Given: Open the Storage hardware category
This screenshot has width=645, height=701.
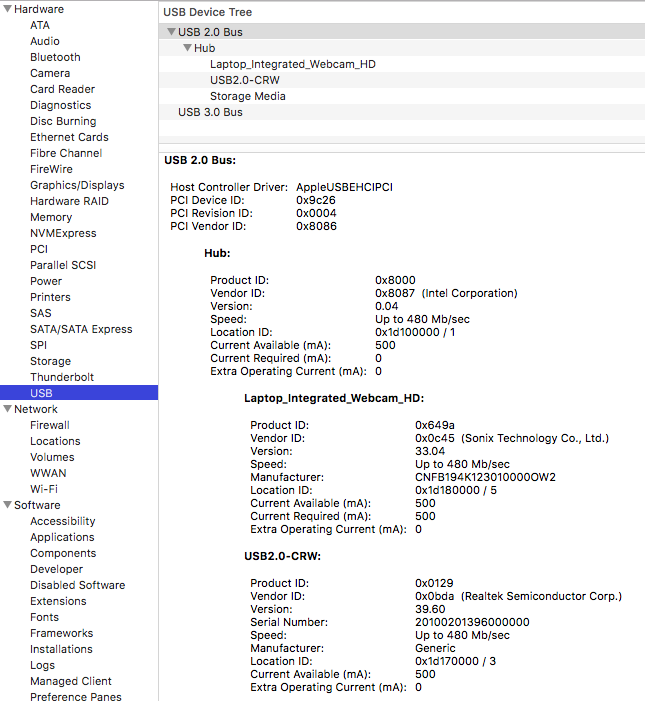Looking at the screenshot, I should coord(50,361).
